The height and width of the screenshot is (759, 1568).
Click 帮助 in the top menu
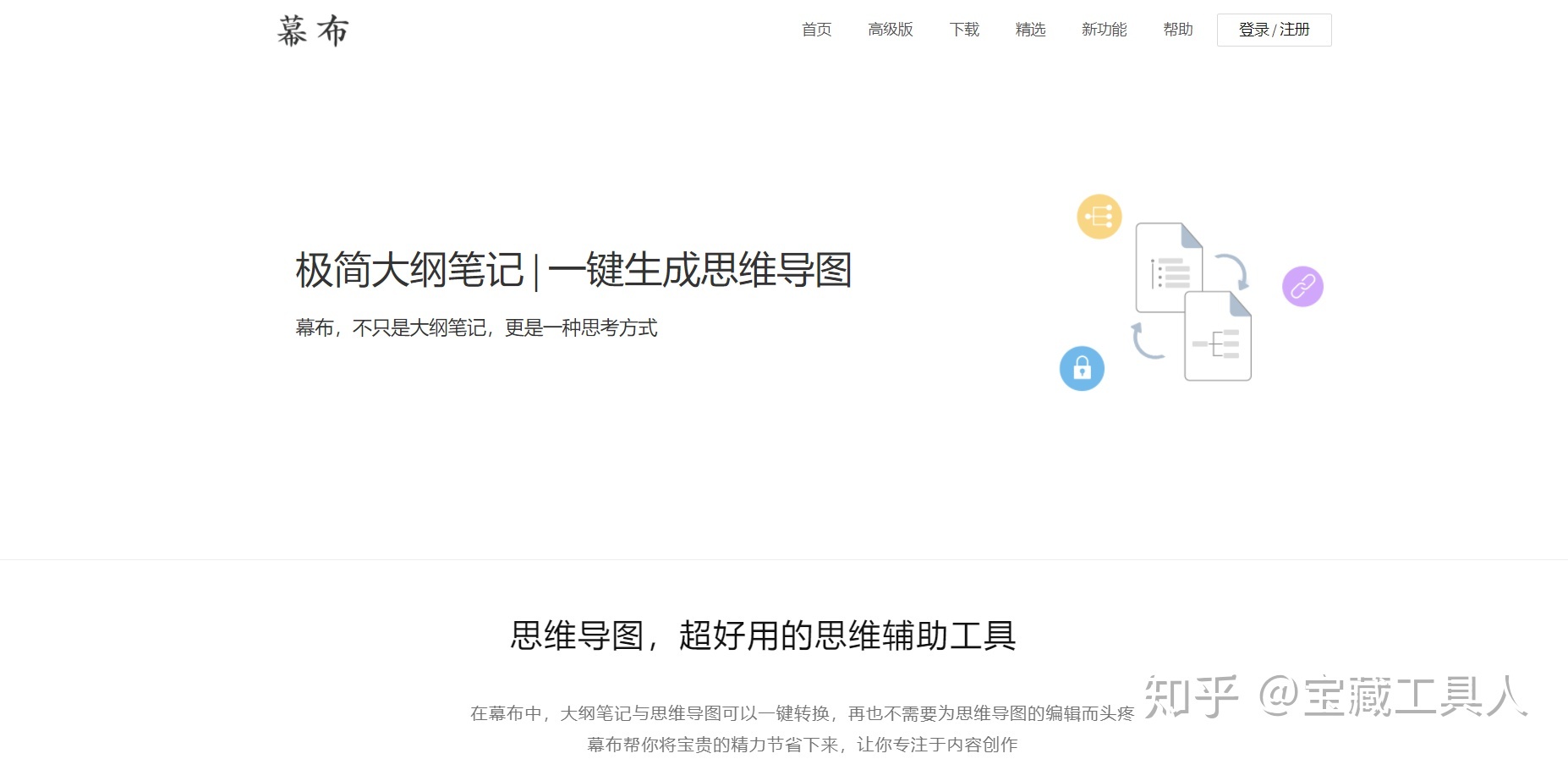tap(1177, 30)
